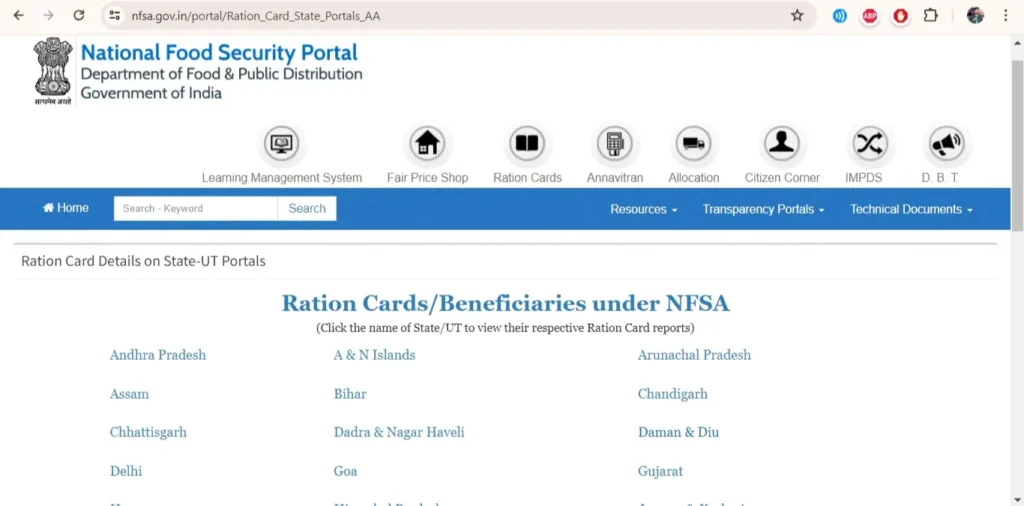Open the Gujarat ration card link
The height and width of the screenshot is (506, 1024).
[660, 471]
